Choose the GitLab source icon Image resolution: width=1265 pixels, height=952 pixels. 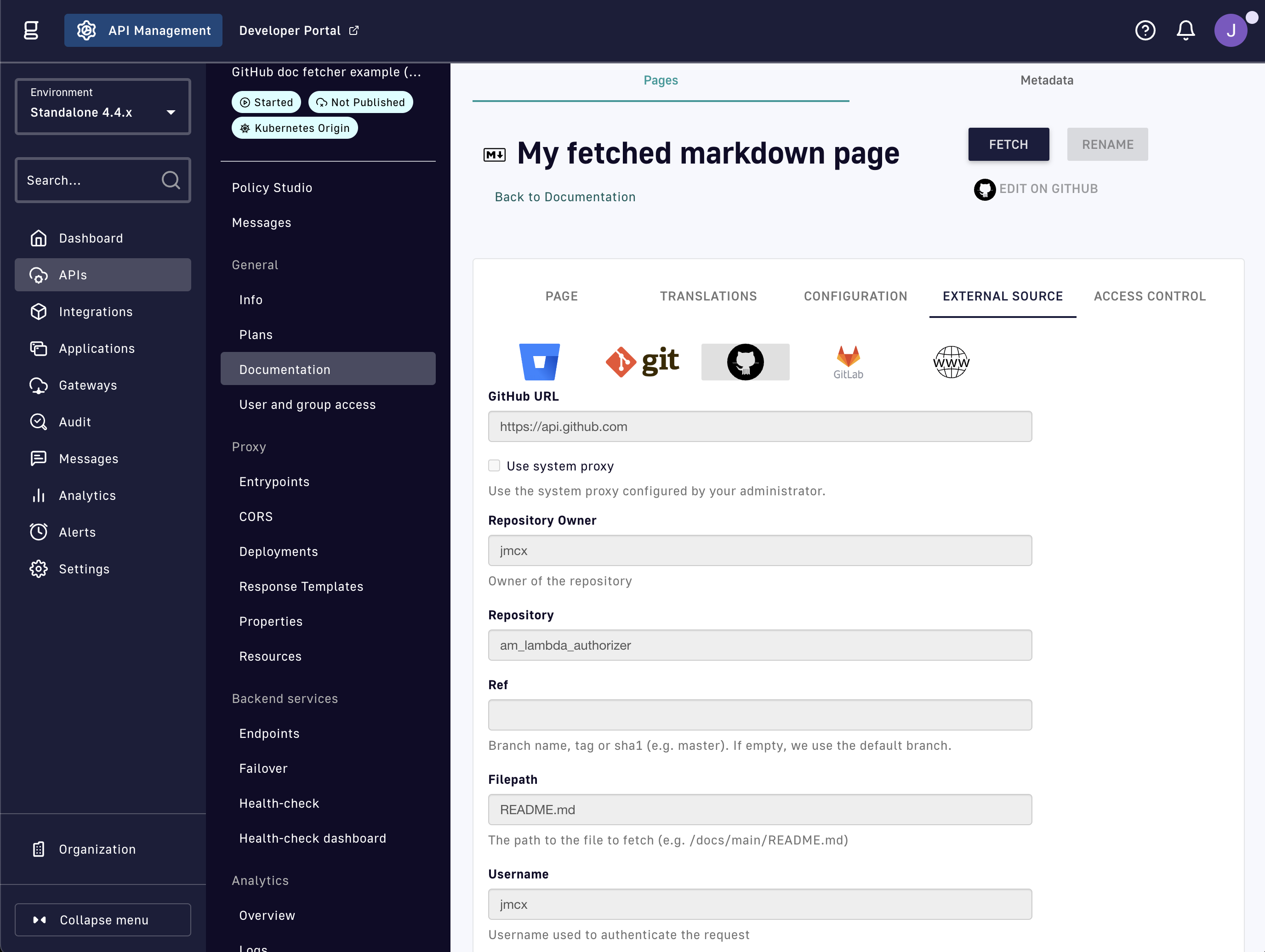[848, 361]
